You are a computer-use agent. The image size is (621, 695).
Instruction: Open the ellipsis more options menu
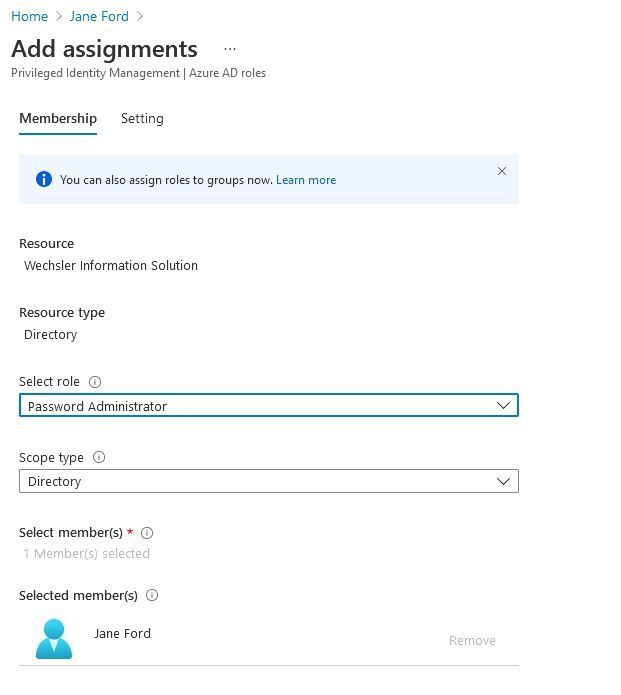click(x=230, y=49)
